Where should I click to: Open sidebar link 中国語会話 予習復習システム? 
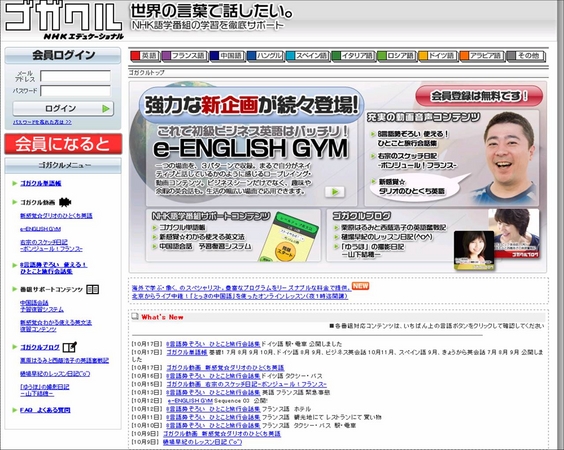42,306
